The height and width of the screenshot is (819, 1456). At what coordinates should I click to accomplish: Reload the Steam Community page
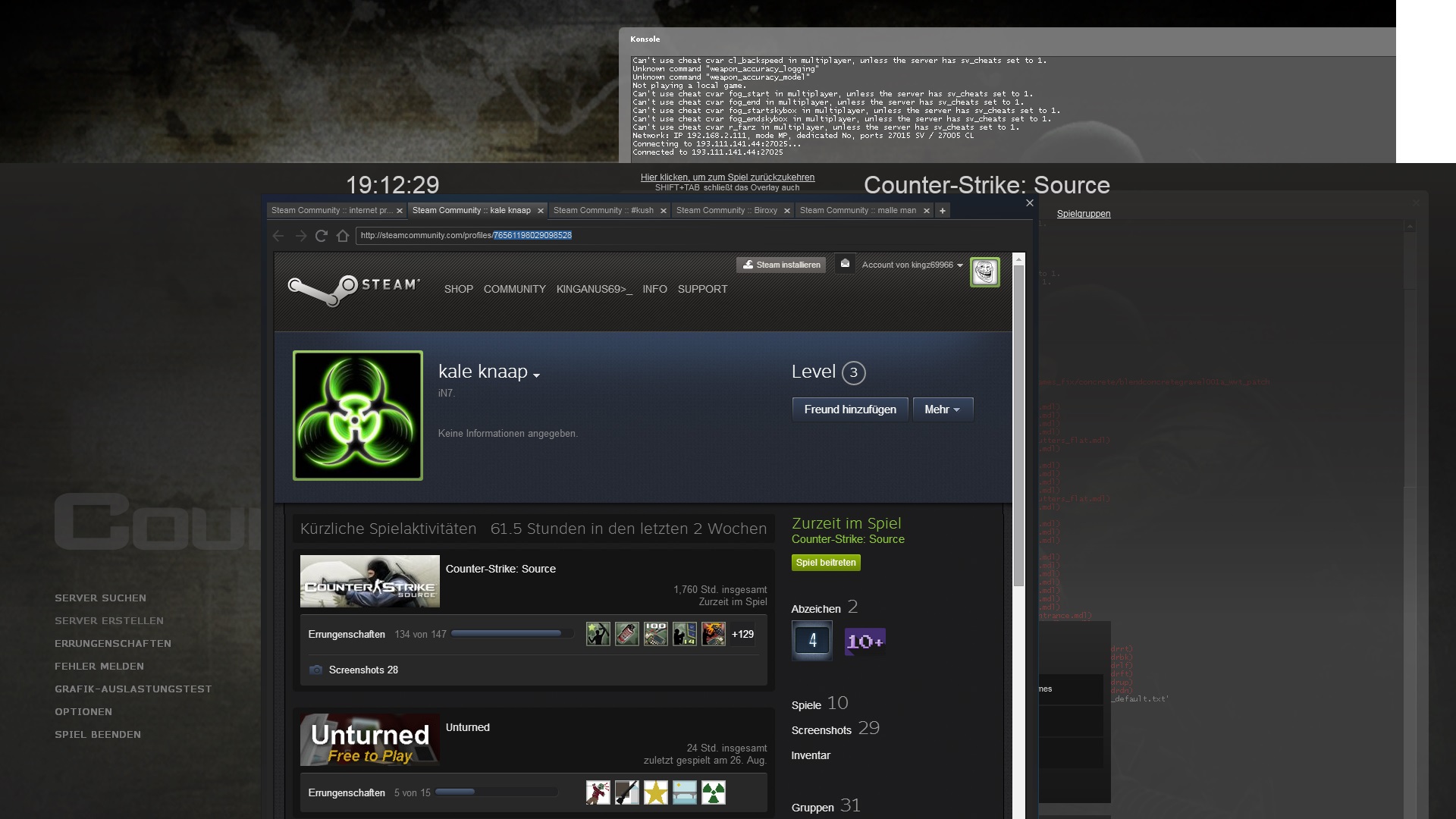322,236
